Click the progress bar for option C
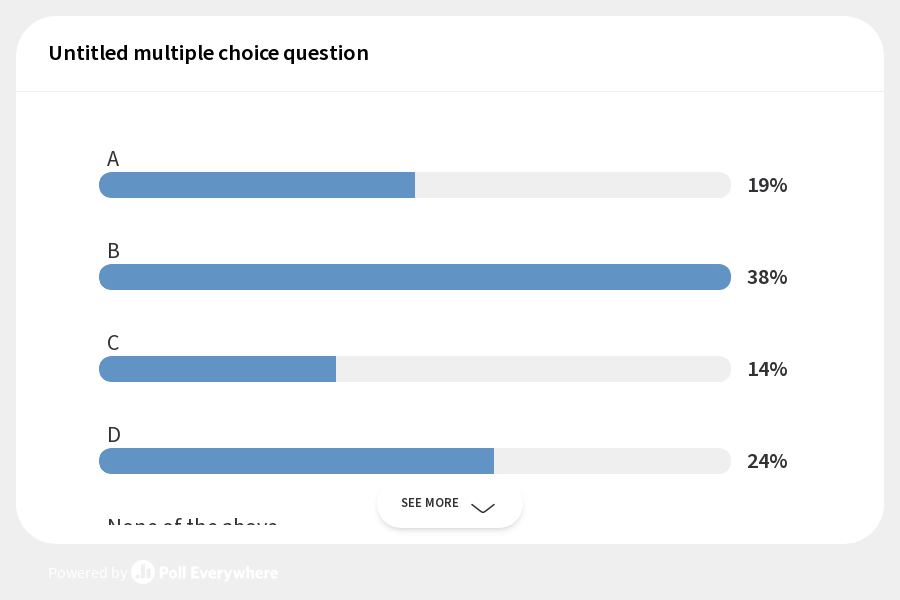 point(415,369)
